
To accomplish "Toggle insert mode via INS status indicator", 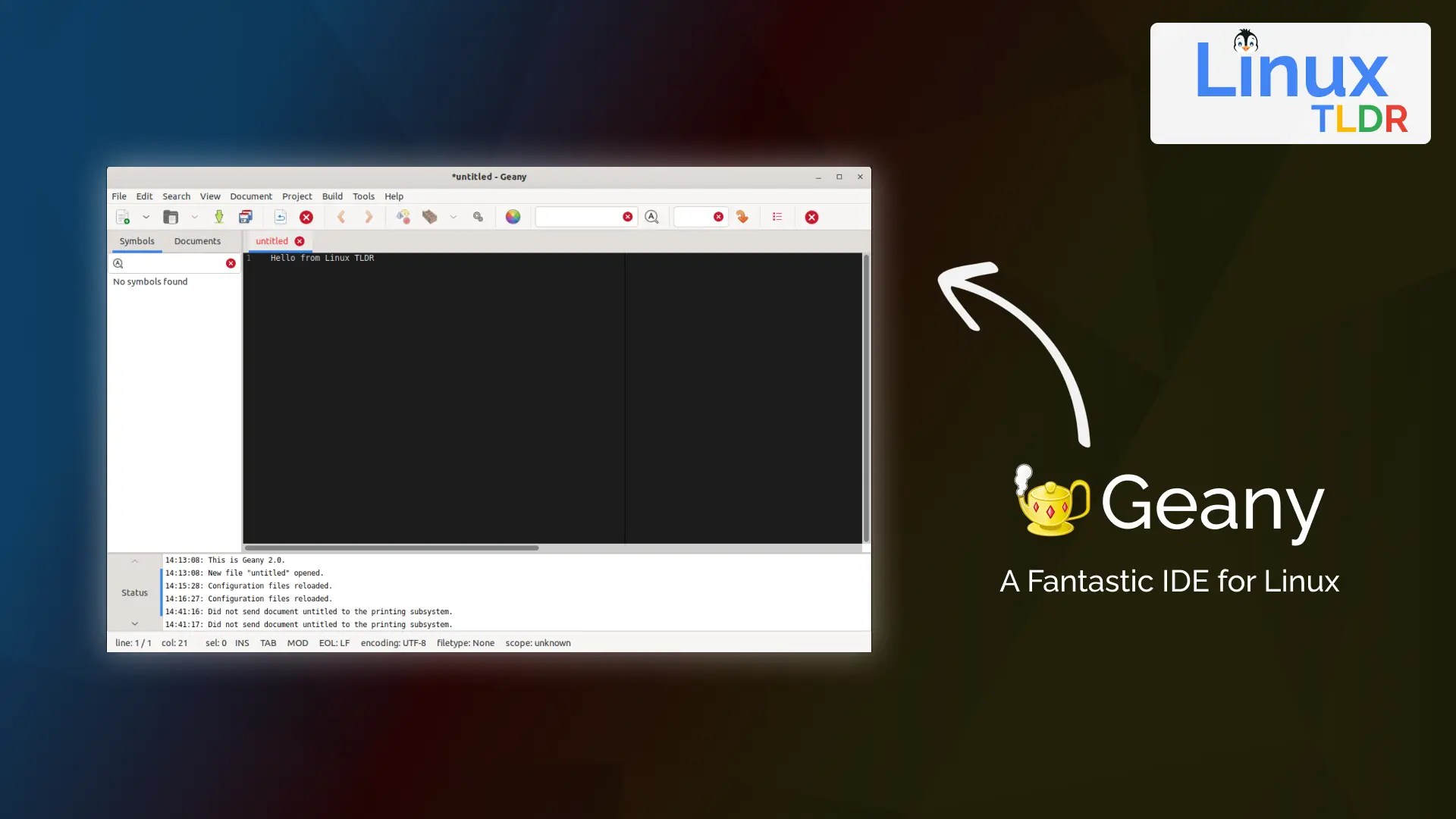I will tap(241, 642).
